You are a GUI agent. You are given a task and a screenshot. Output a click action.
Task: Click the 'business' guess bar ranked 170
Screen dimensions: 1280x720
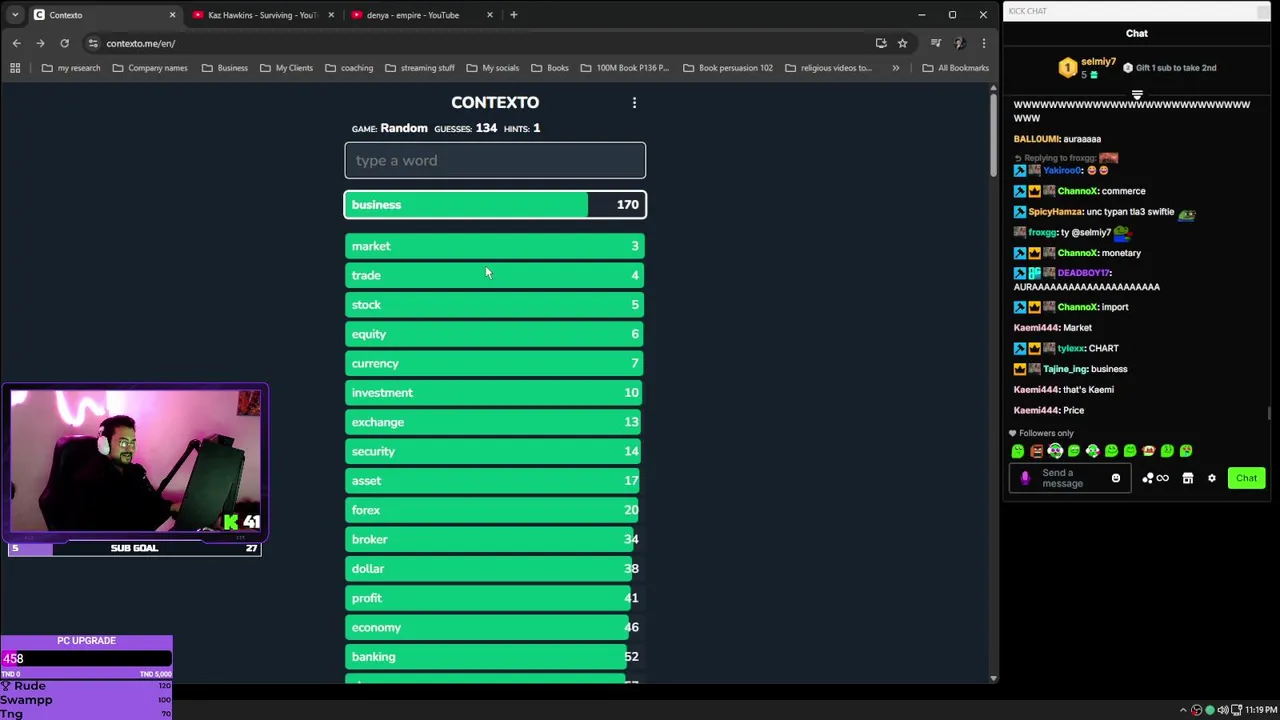(495, 205)
